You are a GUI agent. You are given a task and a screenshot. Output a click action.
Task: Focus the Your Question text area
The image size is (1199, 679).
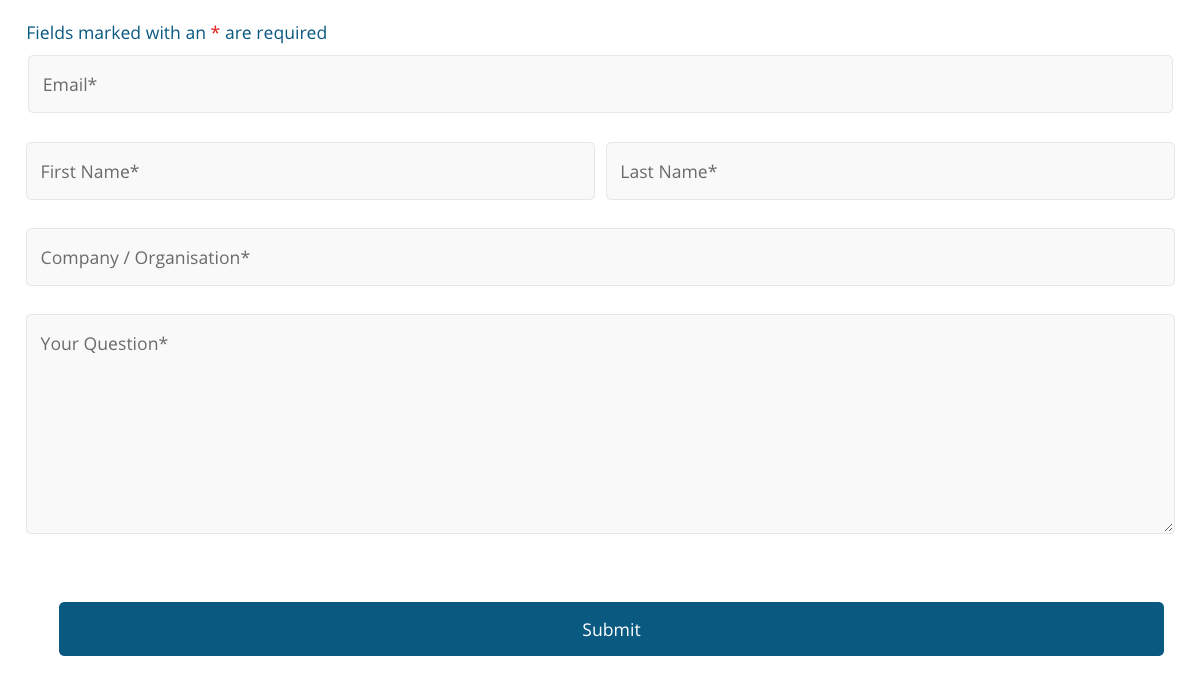[600, 424]
